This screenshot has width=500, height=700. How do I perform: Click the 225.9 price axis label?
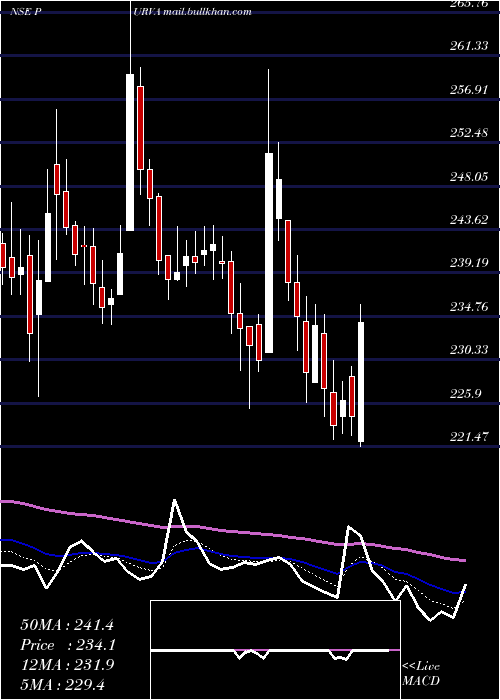click(468, 394)
